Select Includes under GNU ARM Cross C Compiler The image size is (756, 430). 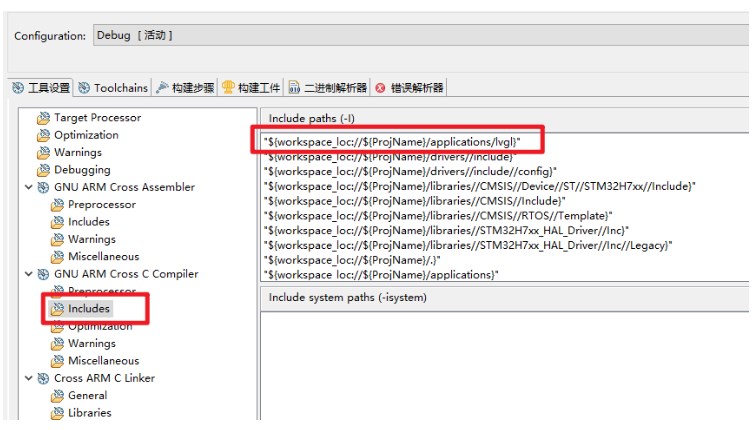(89, 309)
